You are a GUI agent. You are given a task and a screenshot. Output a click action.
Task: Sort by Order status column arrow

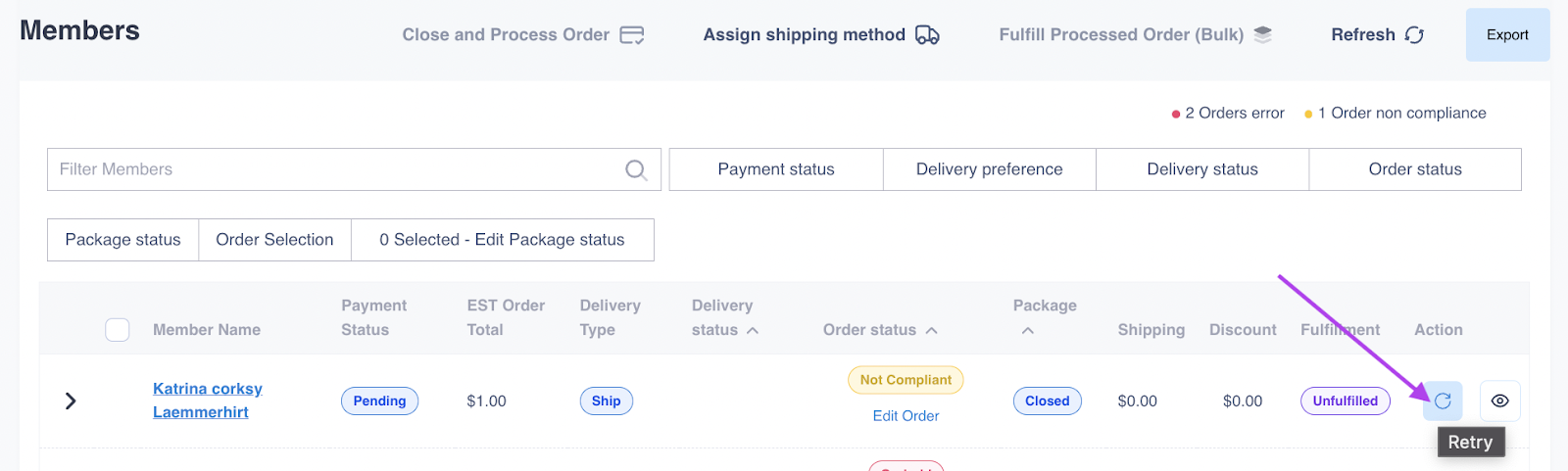[x=932, y=331]
